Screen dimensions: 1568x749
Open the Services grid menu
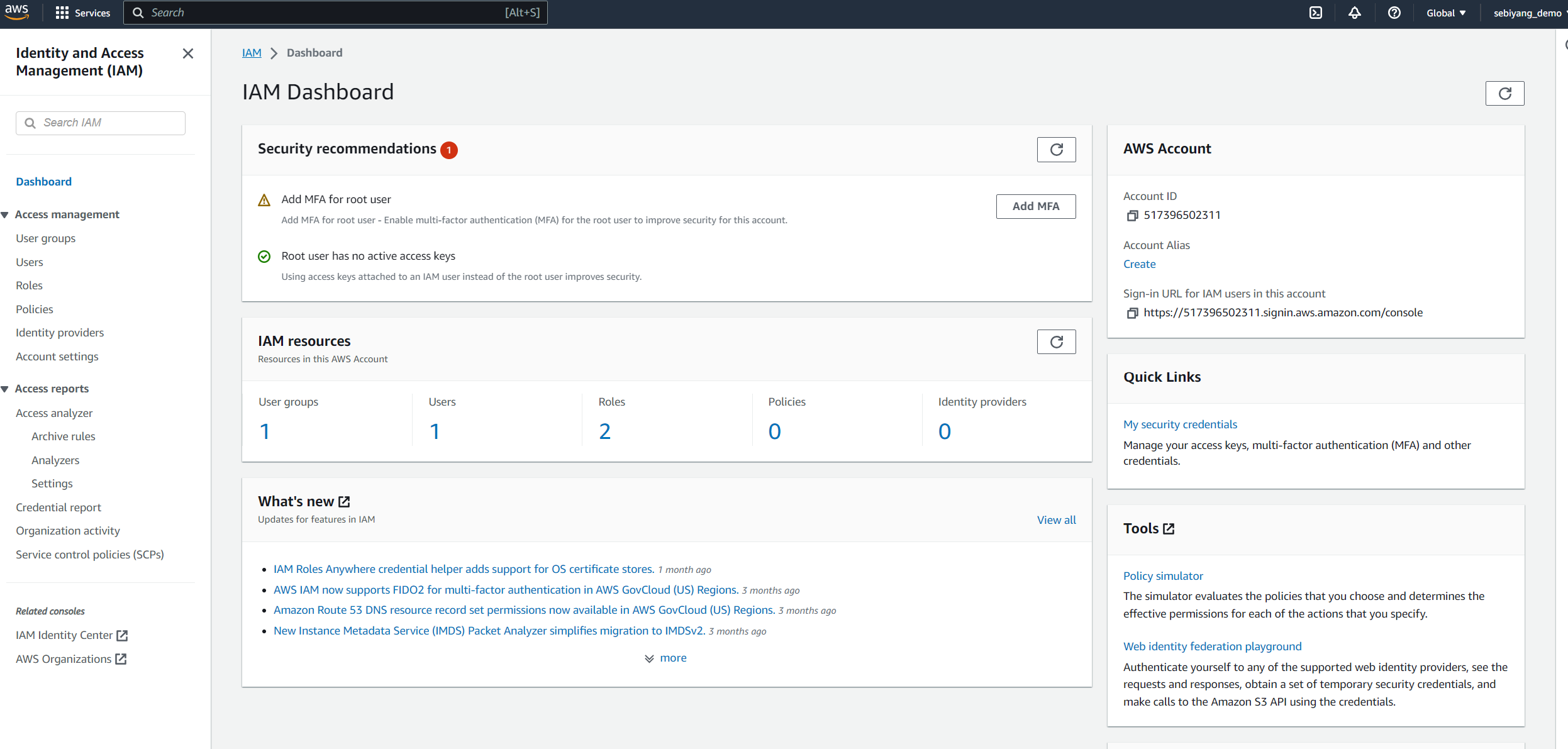(82, 13)
